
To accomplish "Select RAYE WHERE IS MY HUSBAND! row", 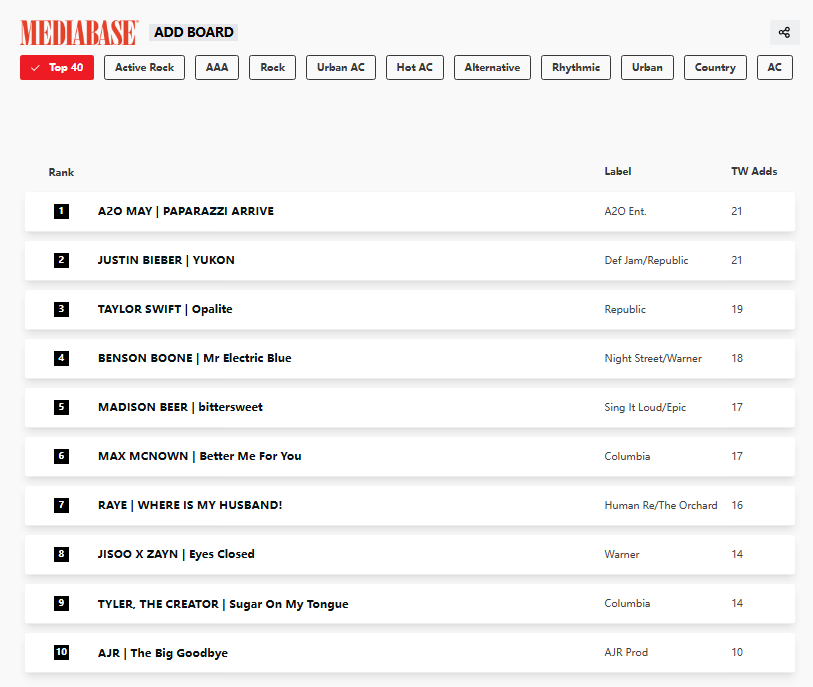I will (x=190, y=505).
